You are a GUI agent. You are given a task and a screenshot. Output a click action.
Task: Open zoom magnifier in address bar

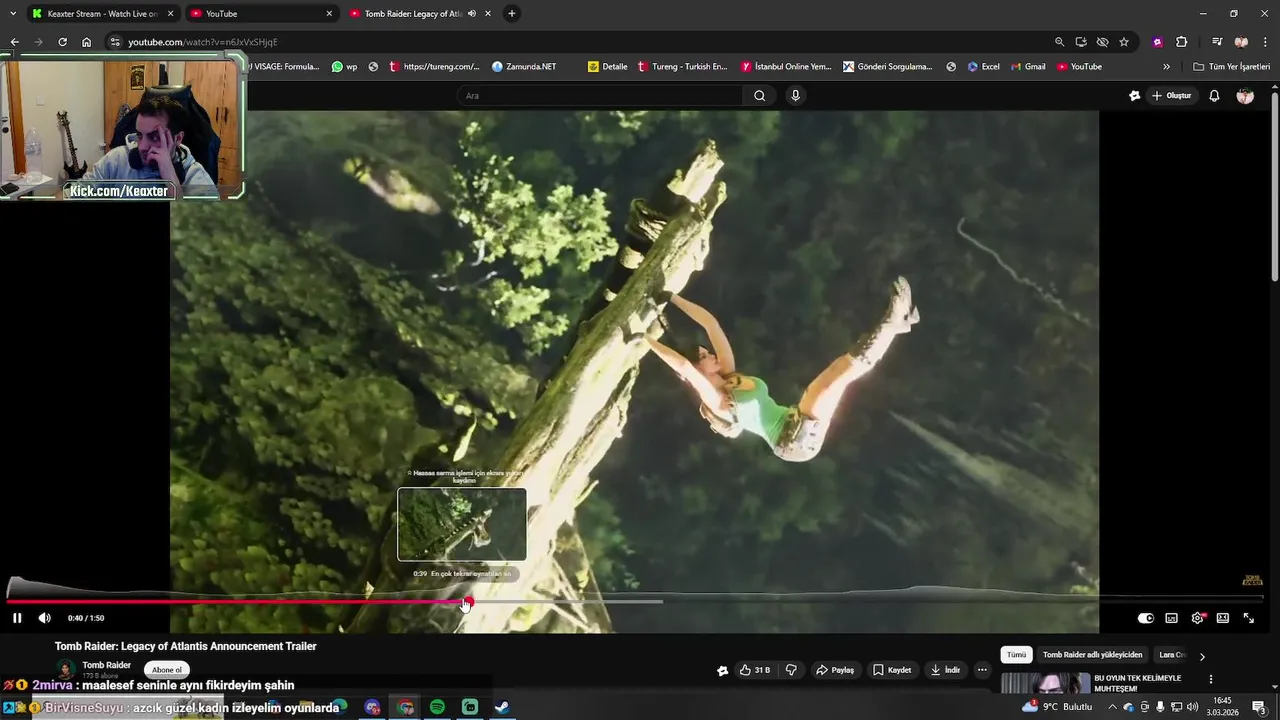pos(1059,42)
